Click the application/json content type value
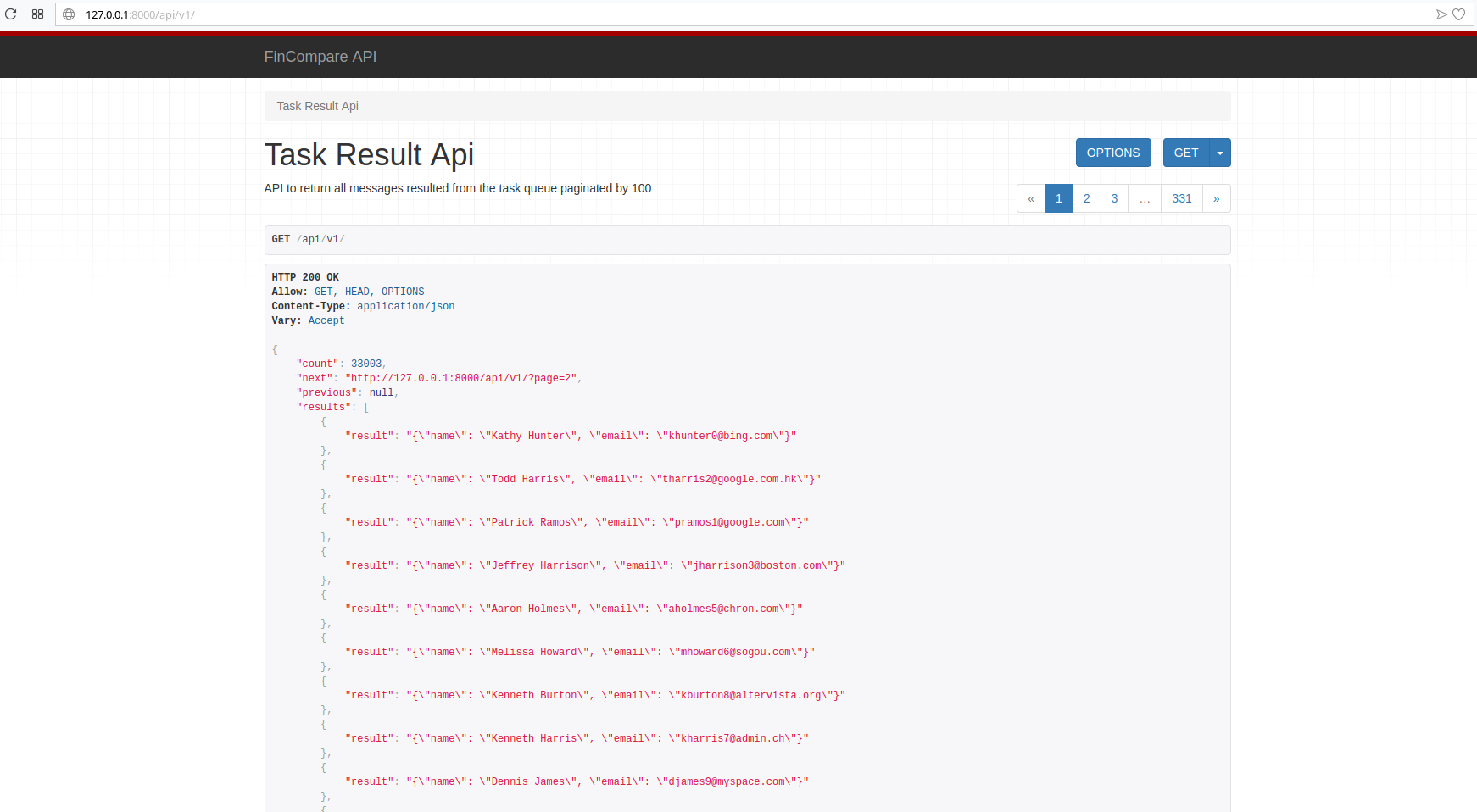 pyautogui.click(x=406, y=306)
